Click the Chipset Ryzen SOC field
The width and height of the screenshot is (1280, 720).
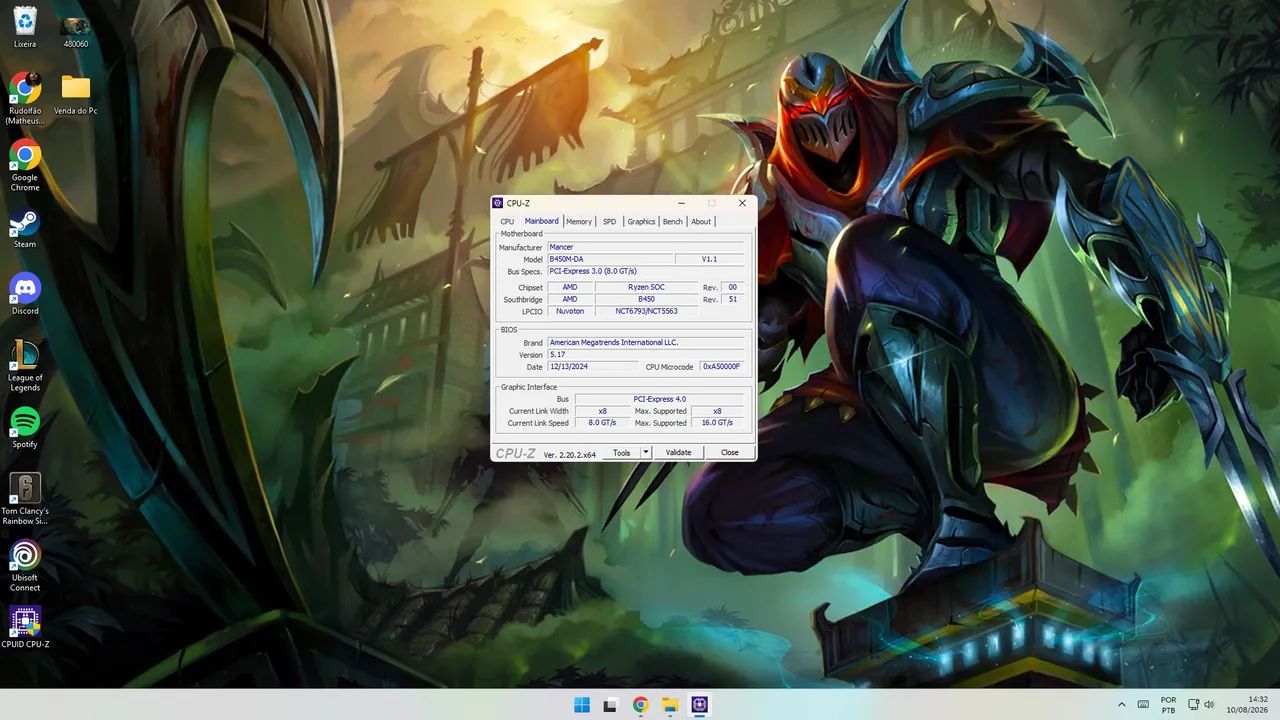point(646,287)
